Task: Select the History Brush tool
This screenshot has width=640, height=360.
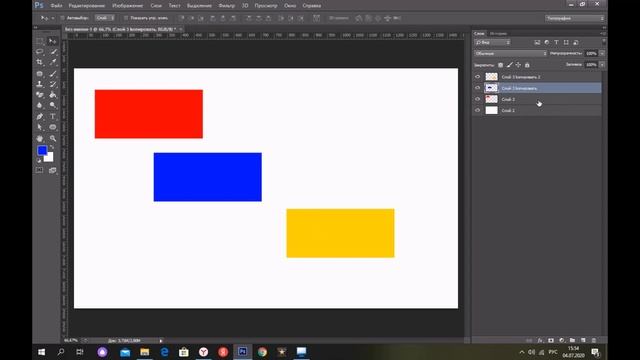Action: pyautogui.click(x=53, y=84)
